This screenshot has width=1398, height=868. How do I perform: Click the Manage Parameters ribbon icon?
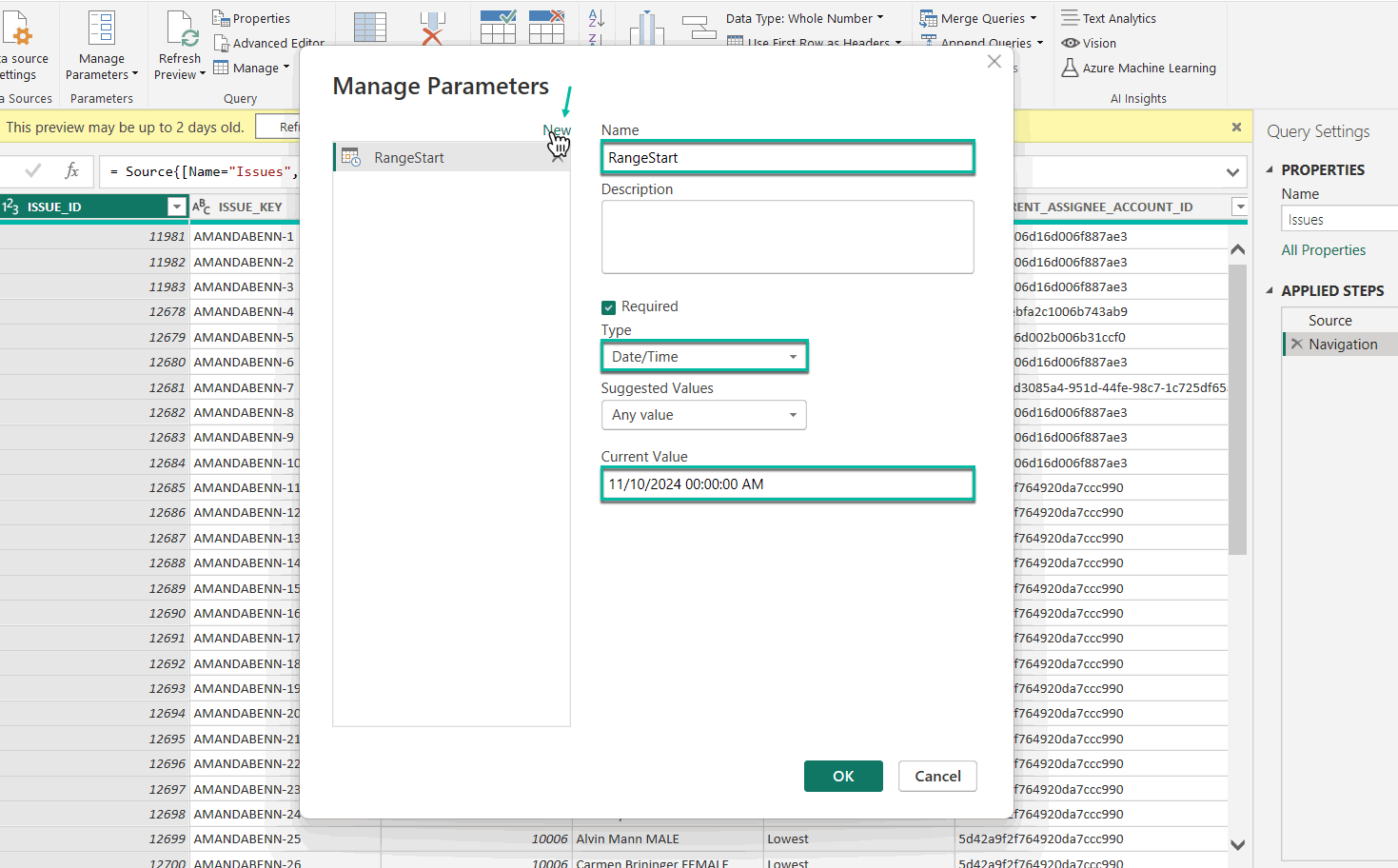pyautogui.click(x=102, y=29)
